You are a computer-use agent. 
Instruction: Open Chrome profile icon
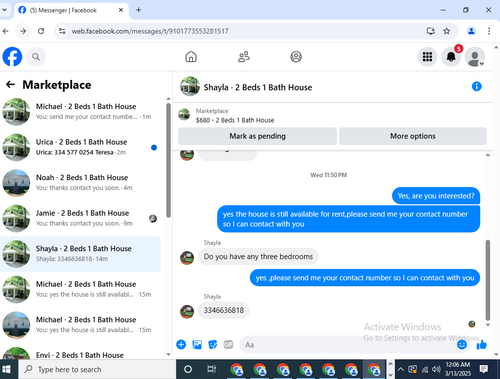click(471, 31)
